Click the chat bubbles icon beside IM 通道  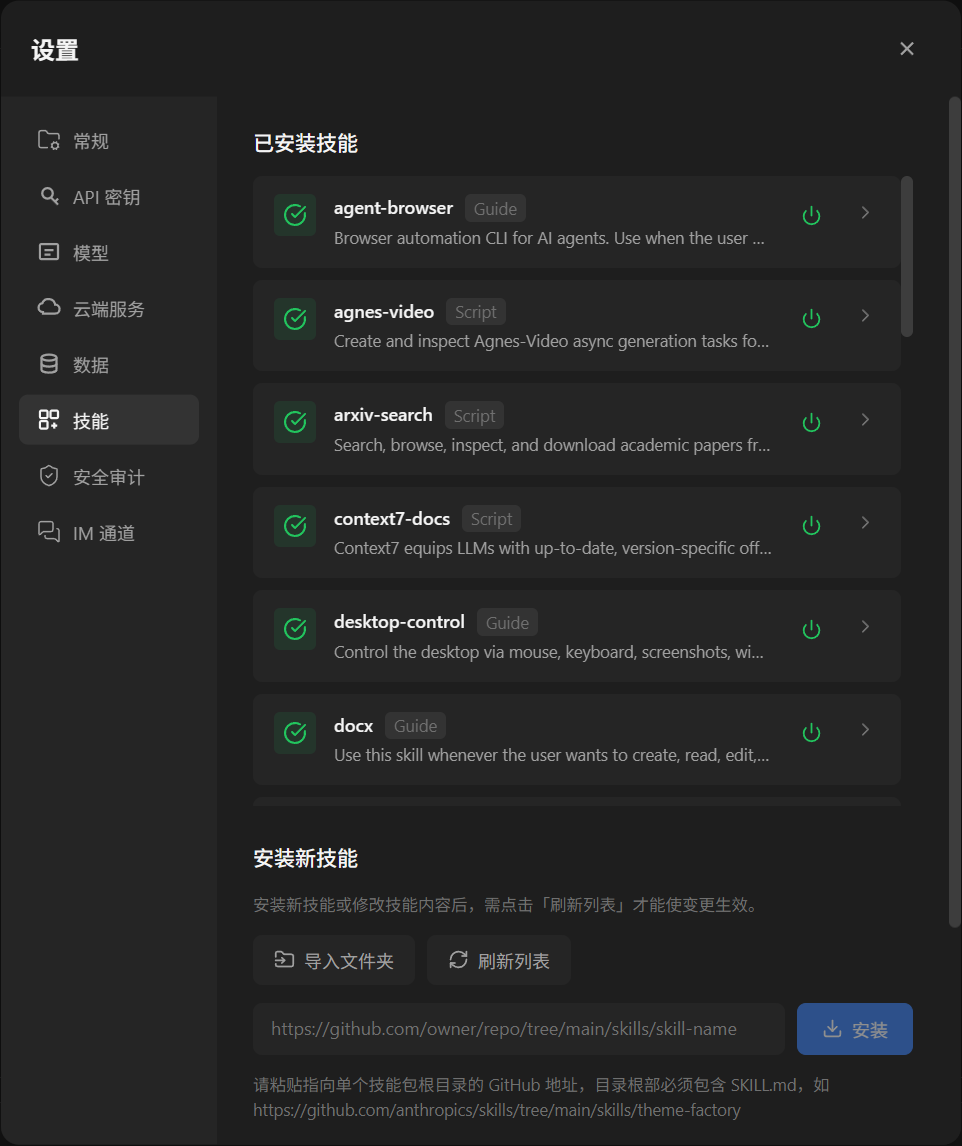click(49, 531)
